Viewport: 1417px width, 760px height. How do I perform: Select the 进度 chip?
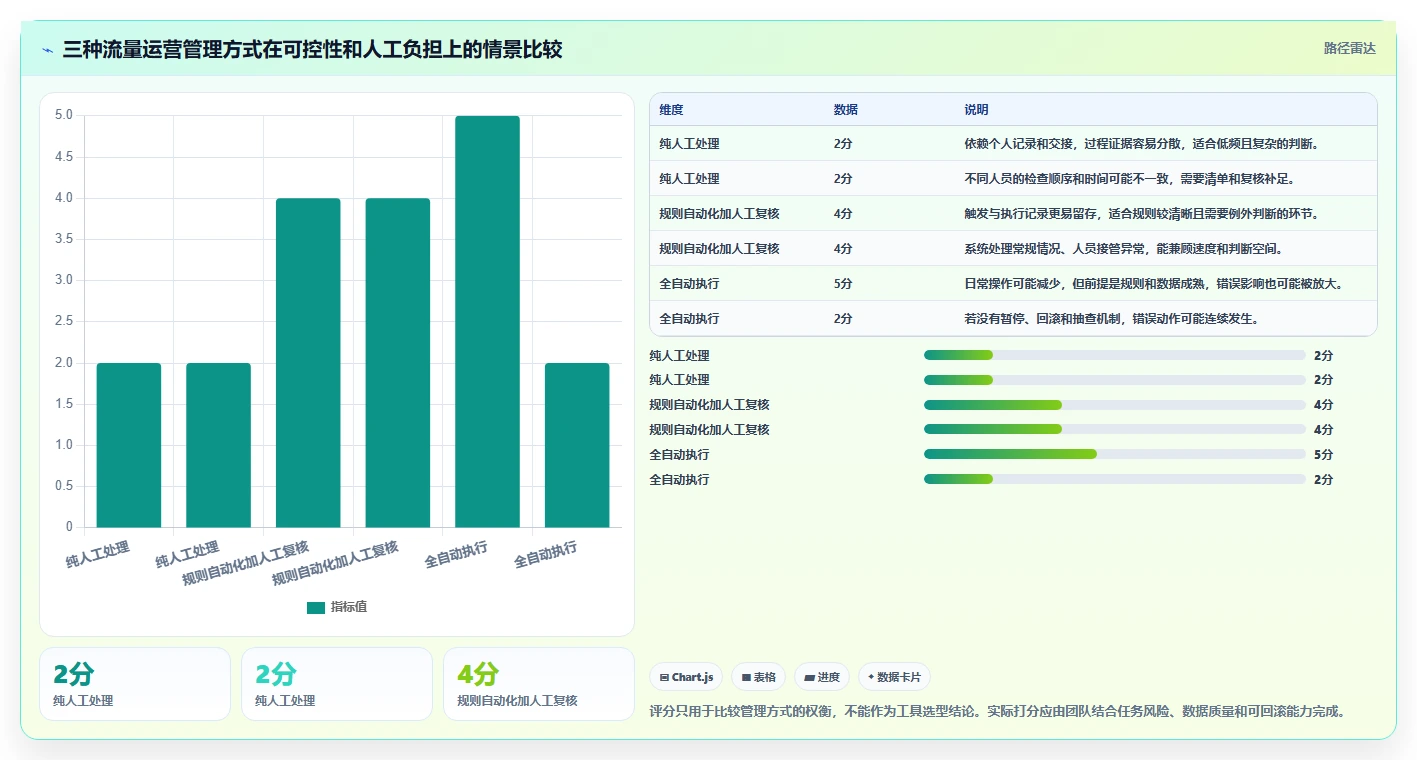click(822, 677)
